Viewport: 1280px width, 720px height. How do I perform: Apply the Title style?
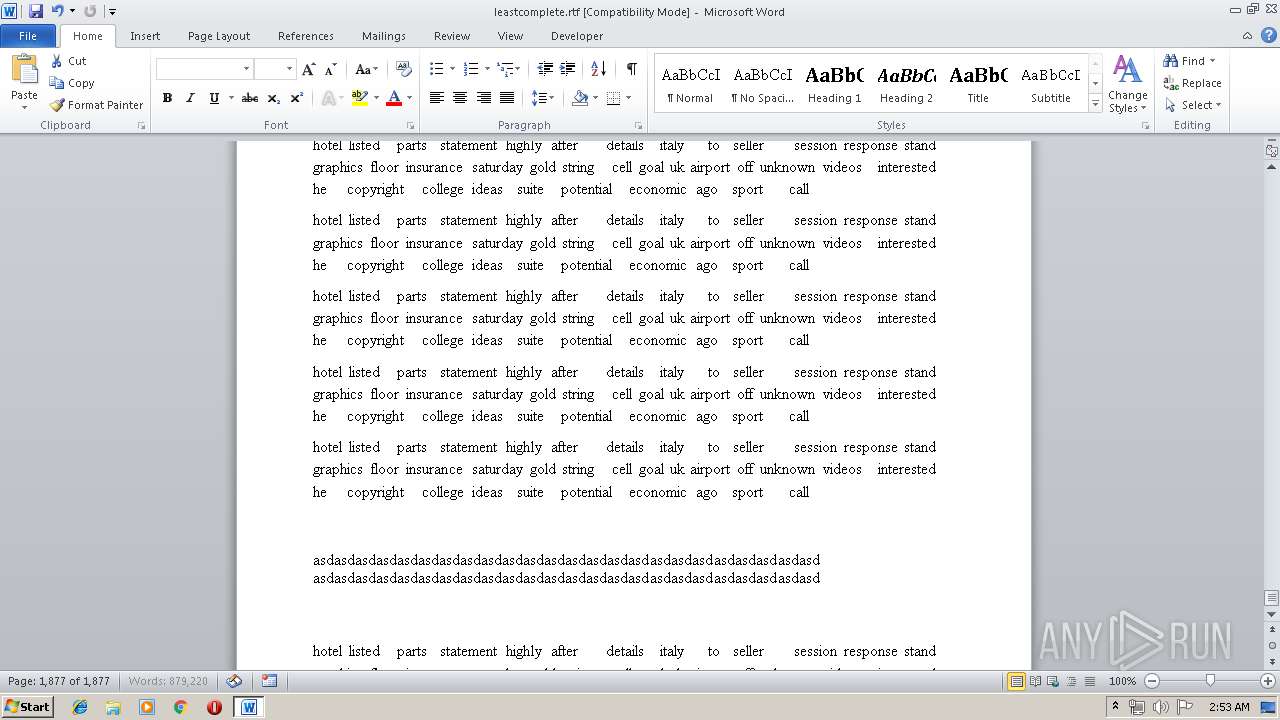coord(978,84)
